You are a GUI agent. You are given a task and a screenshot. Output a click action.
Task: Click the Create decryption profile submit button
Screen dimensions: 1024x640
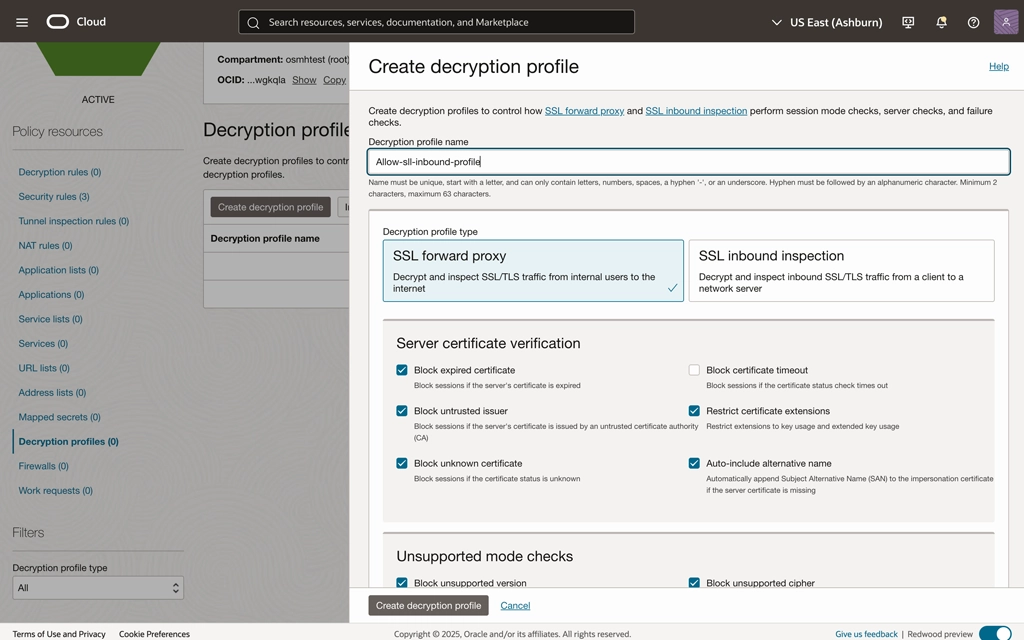pos(428,605)
